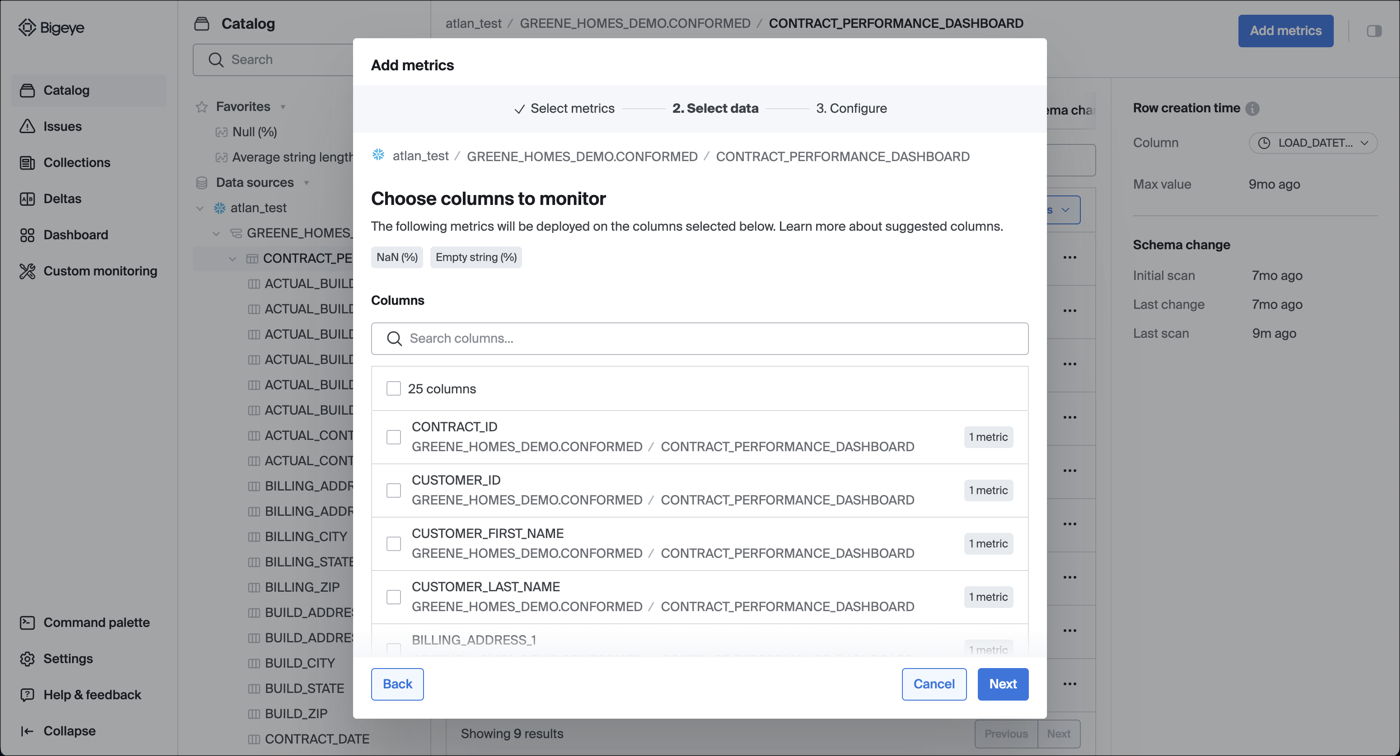Click the Favorites star icon
Viewport: 1400px width, 756px height.
[202, 107]
